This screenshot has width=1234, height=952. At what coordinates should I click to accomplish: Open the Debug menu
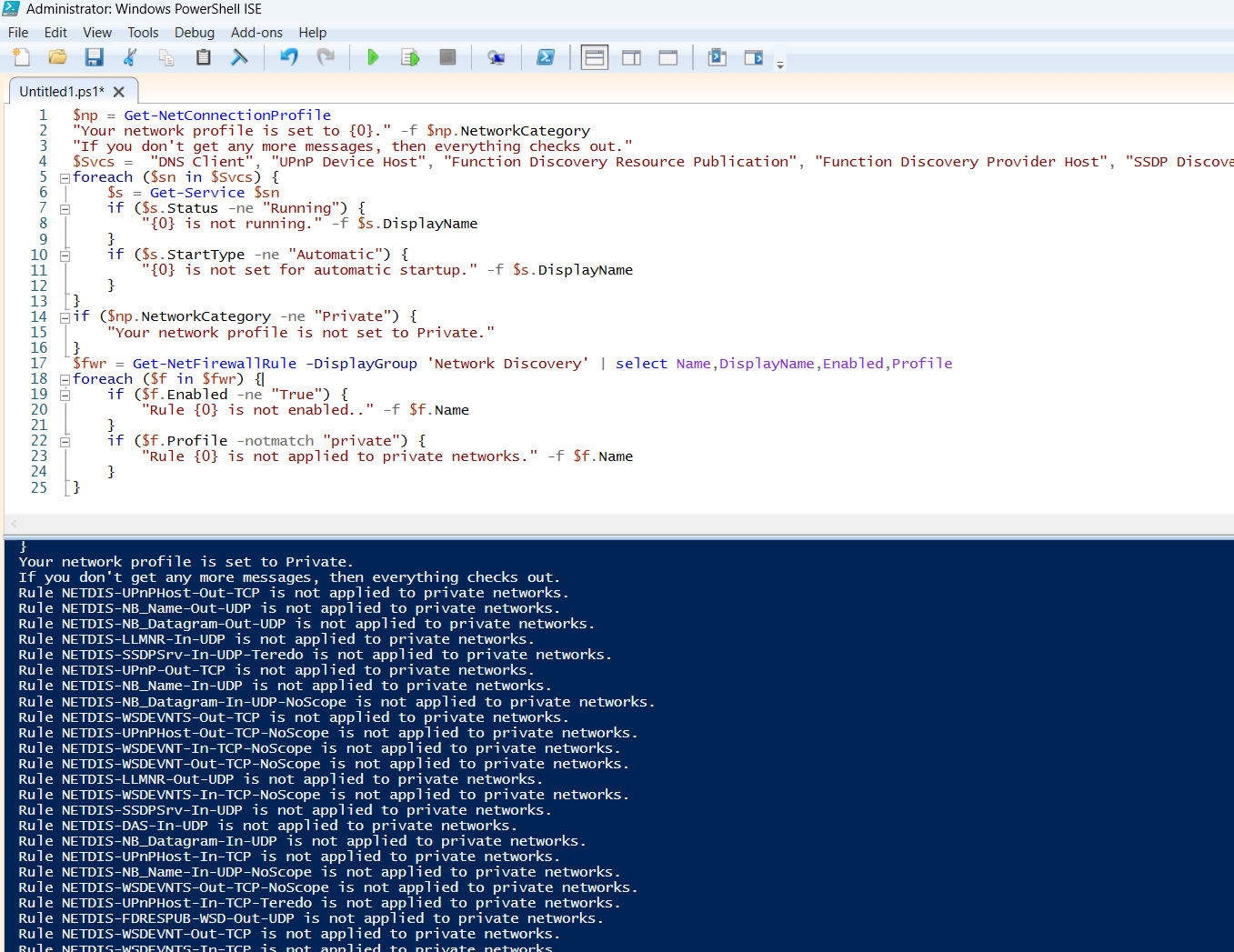point(195,33)
